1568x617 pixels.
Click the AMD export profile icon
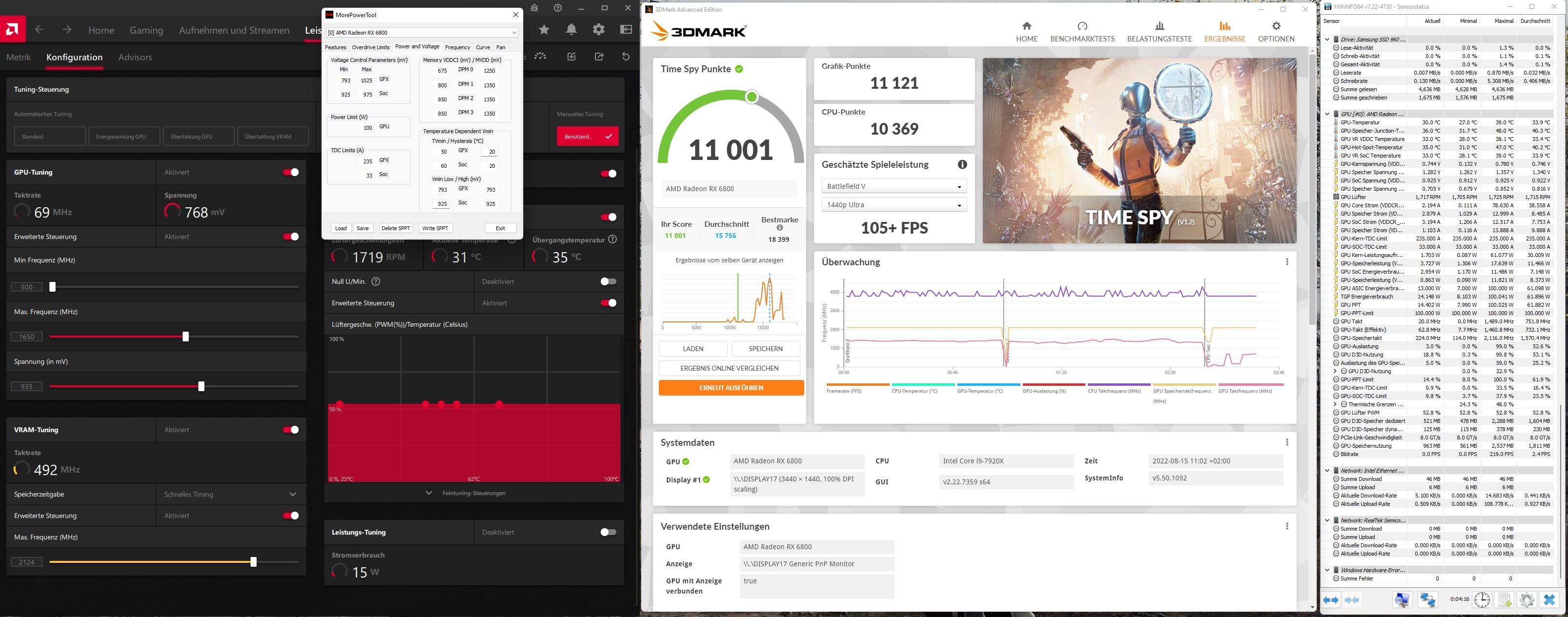click(599, 57)
